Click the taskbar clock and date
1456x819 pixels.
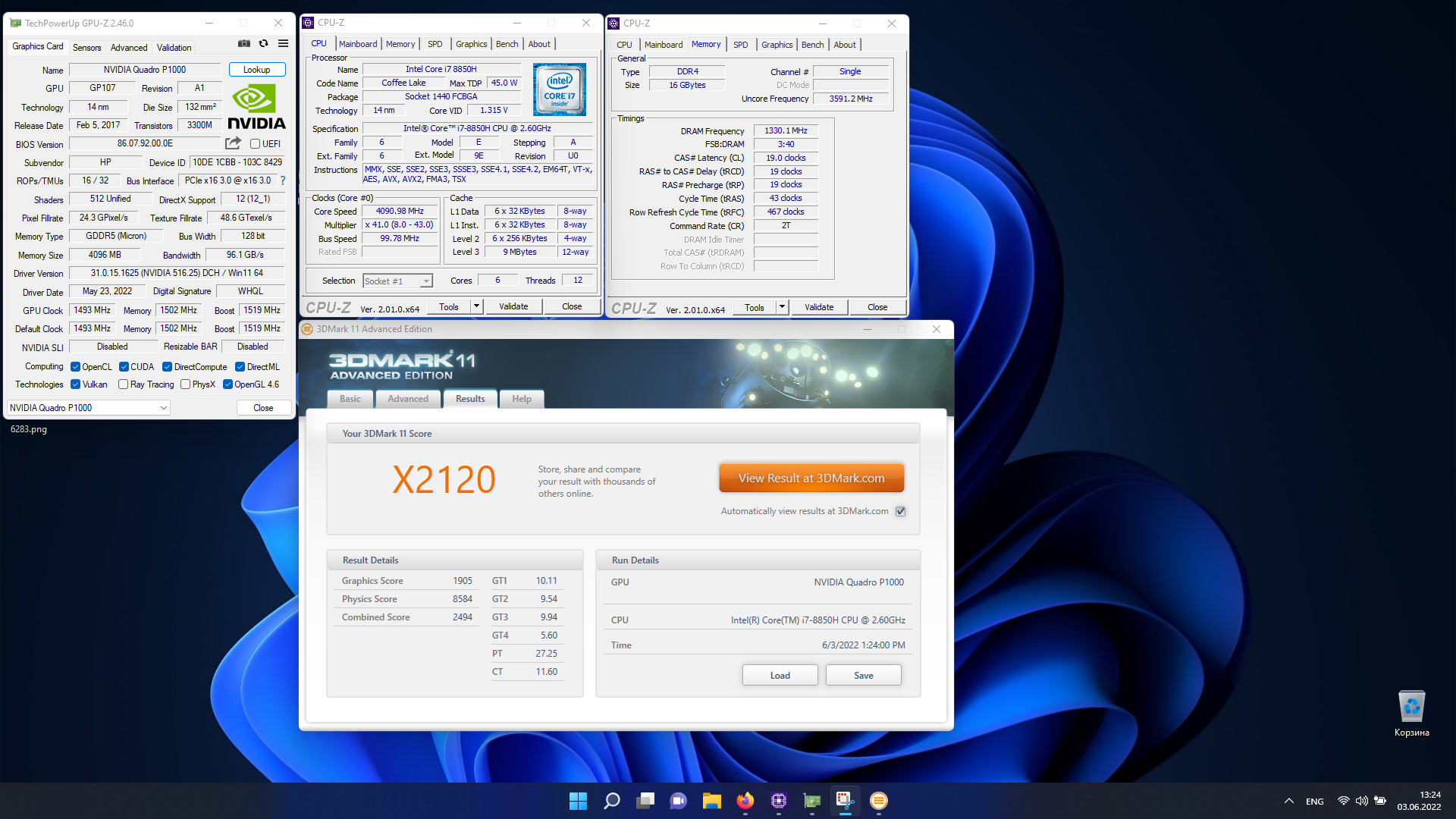click(1419, 801)
